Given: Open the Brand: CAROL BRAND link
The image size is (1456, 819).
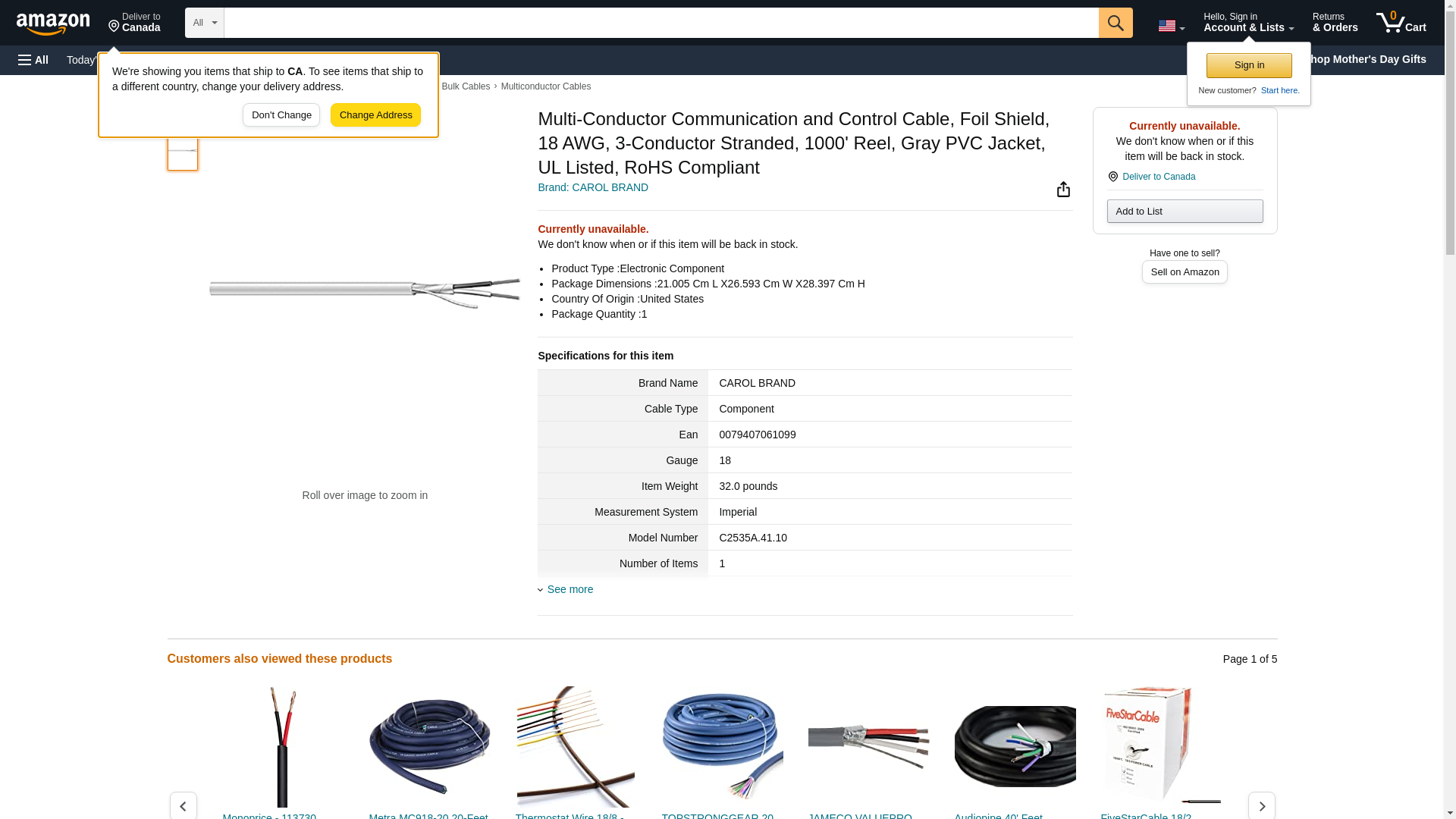Looking at the screenshot, I should click(593, 187).
